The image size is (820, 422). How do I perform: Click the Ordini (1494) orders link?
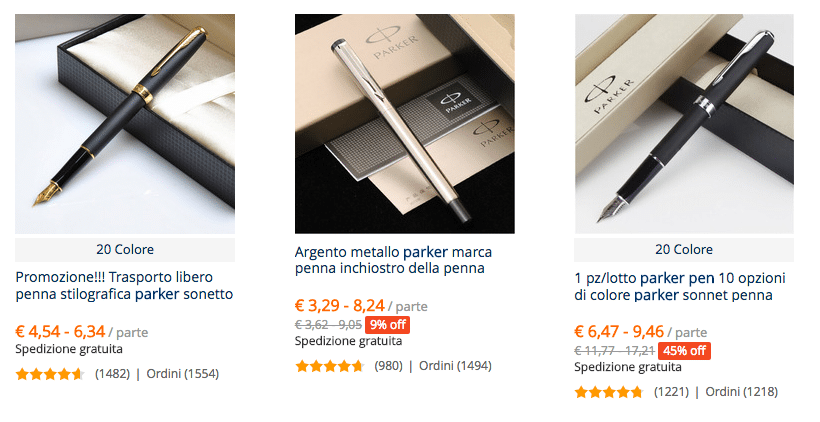tap(455, 366)
